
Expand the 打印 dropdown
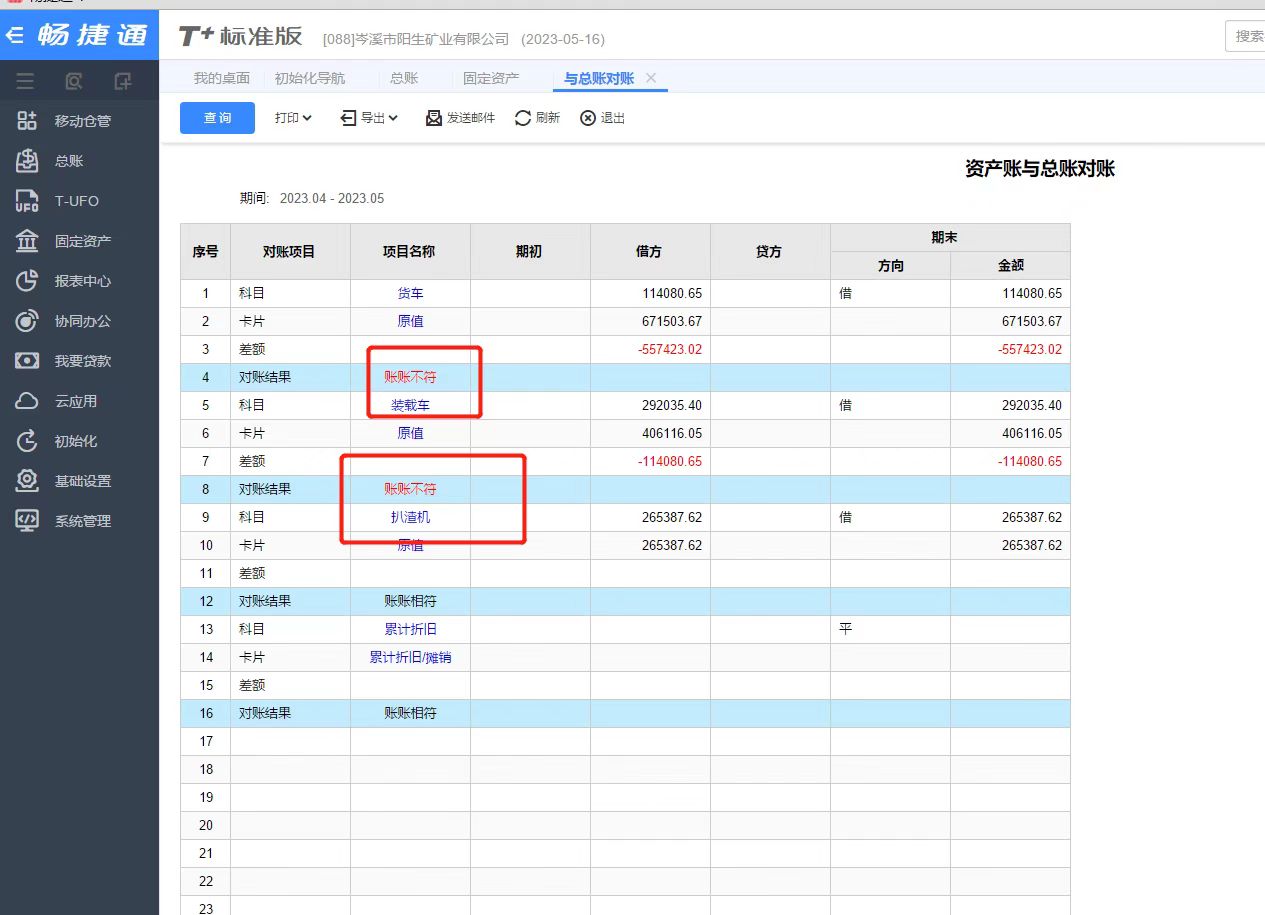[x=293, y=118]
